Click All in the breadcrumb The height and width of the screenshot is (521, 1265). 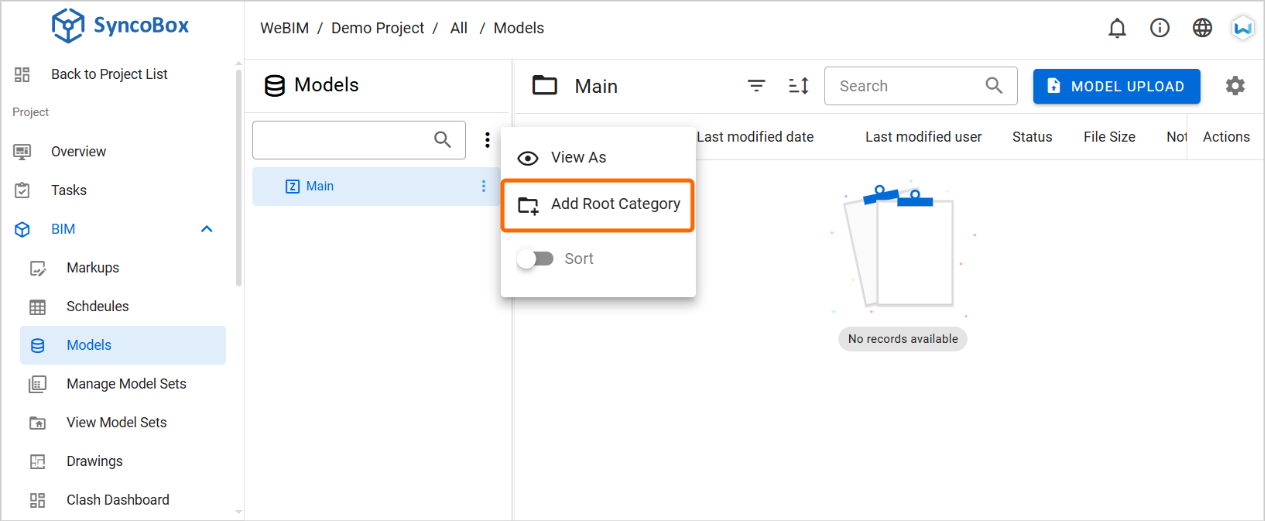point(459,28)
